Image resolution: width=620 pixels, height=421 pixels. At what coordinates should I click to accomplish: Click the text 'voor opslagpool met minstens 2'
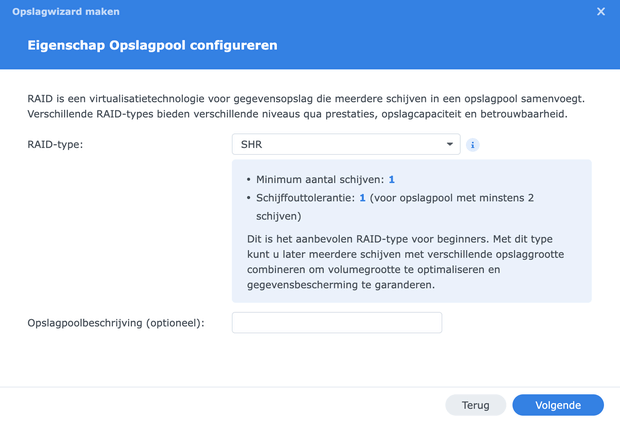coord(452,198)
